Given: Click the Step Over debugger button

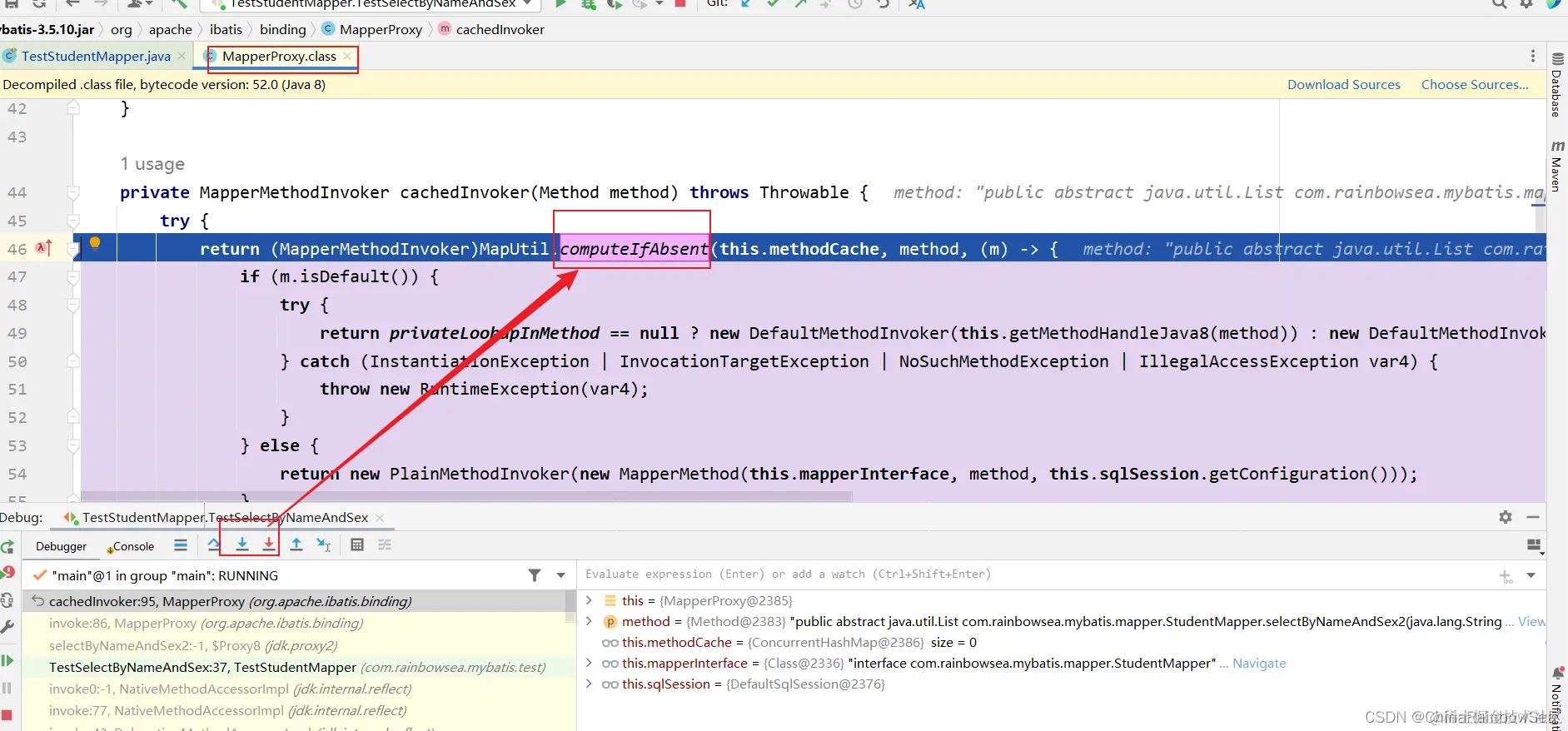Looking at the screenshot, I should point(214,545).
